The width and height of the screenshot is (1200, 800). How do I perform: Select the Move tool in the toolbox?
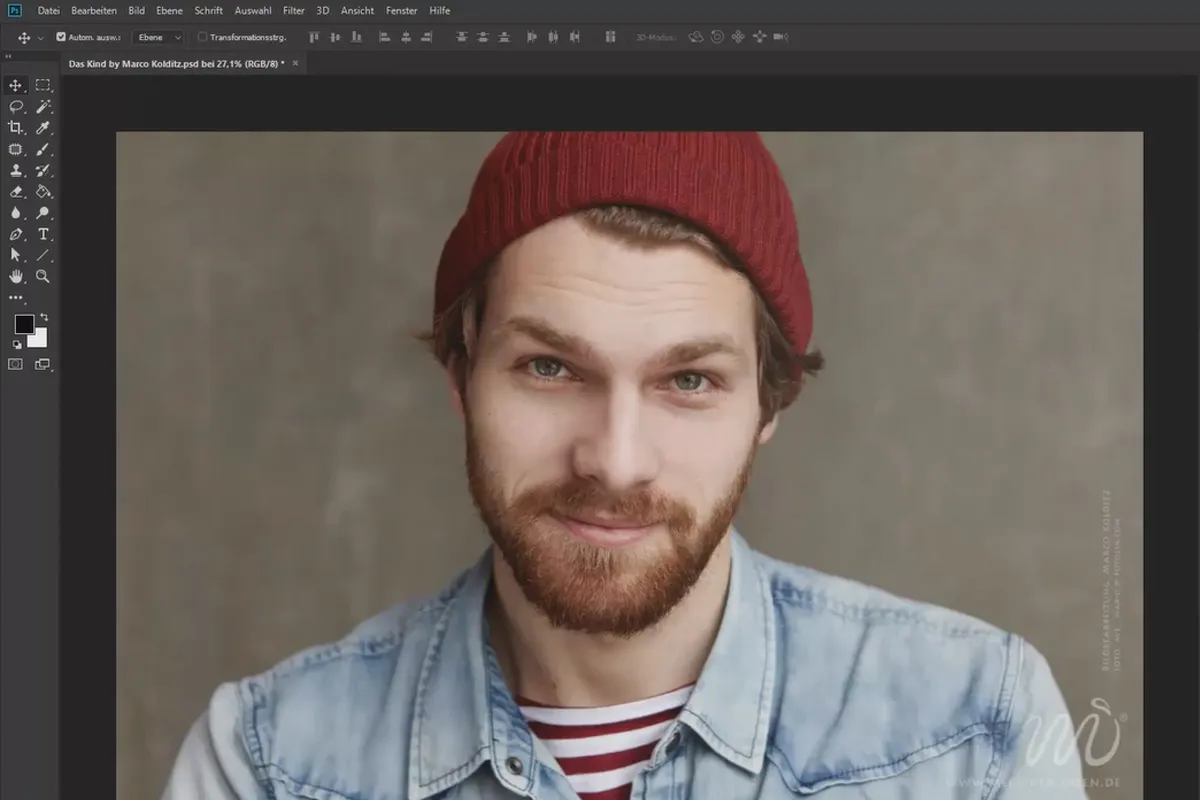(x=16, y=85)
